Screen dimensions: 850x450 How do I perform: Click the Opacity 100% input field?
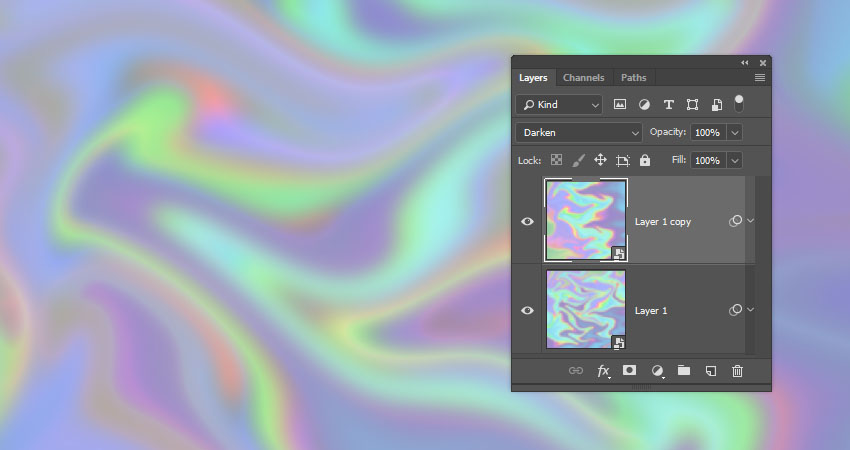[x=708, y=132]
